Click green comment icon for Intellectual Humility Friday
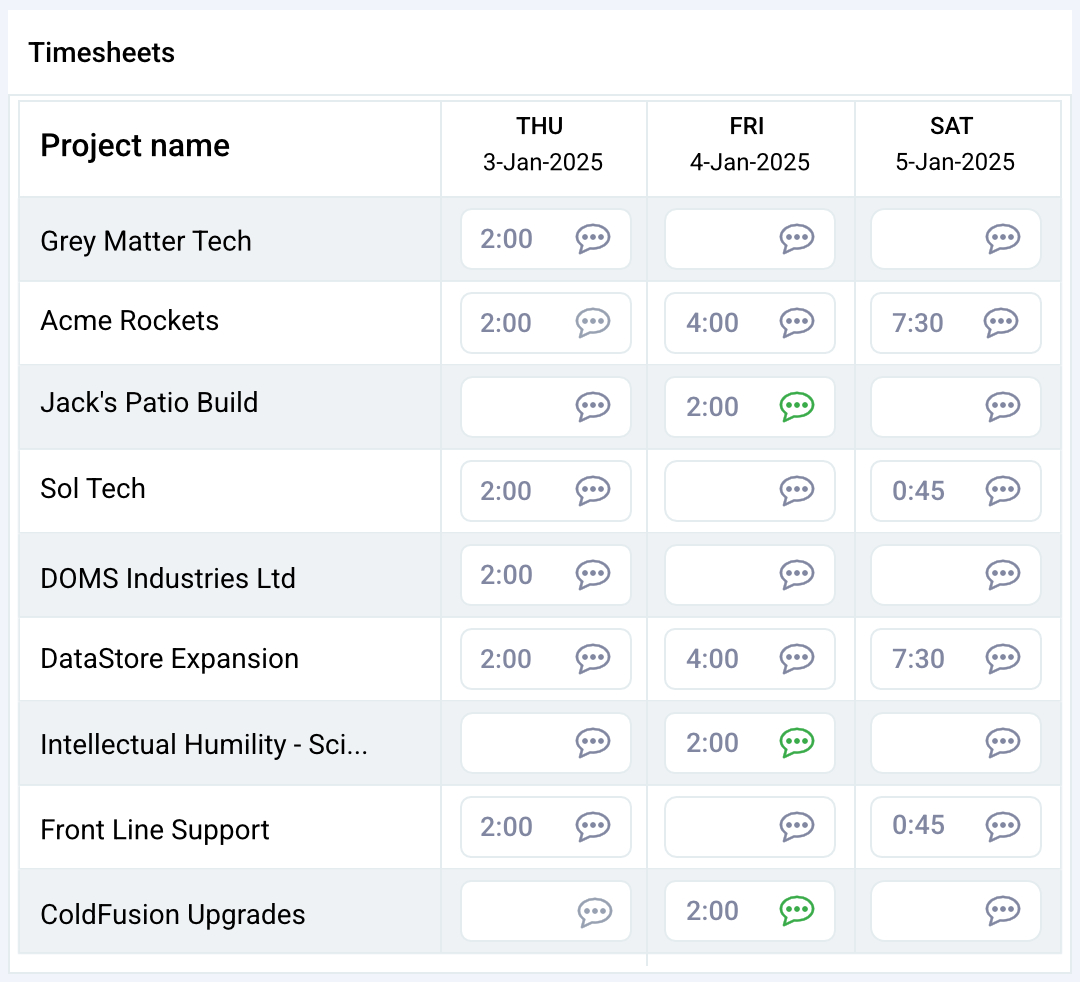The image size is (1080, 982). (x=797, y=742)
